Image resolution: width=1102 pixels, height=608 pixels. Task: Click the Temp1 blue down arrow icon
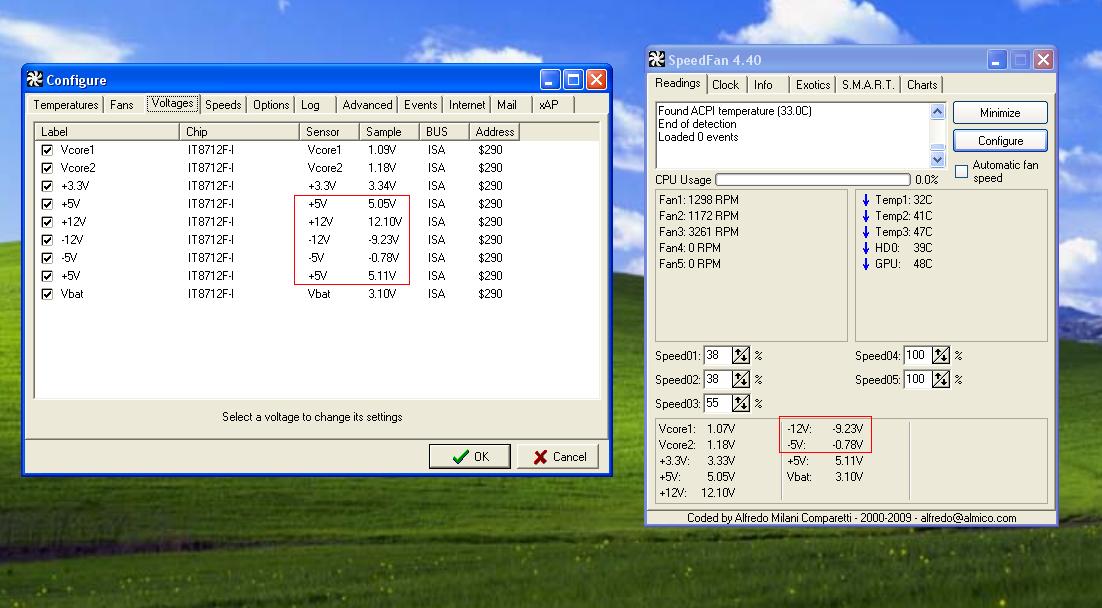[x=865, y=200]
